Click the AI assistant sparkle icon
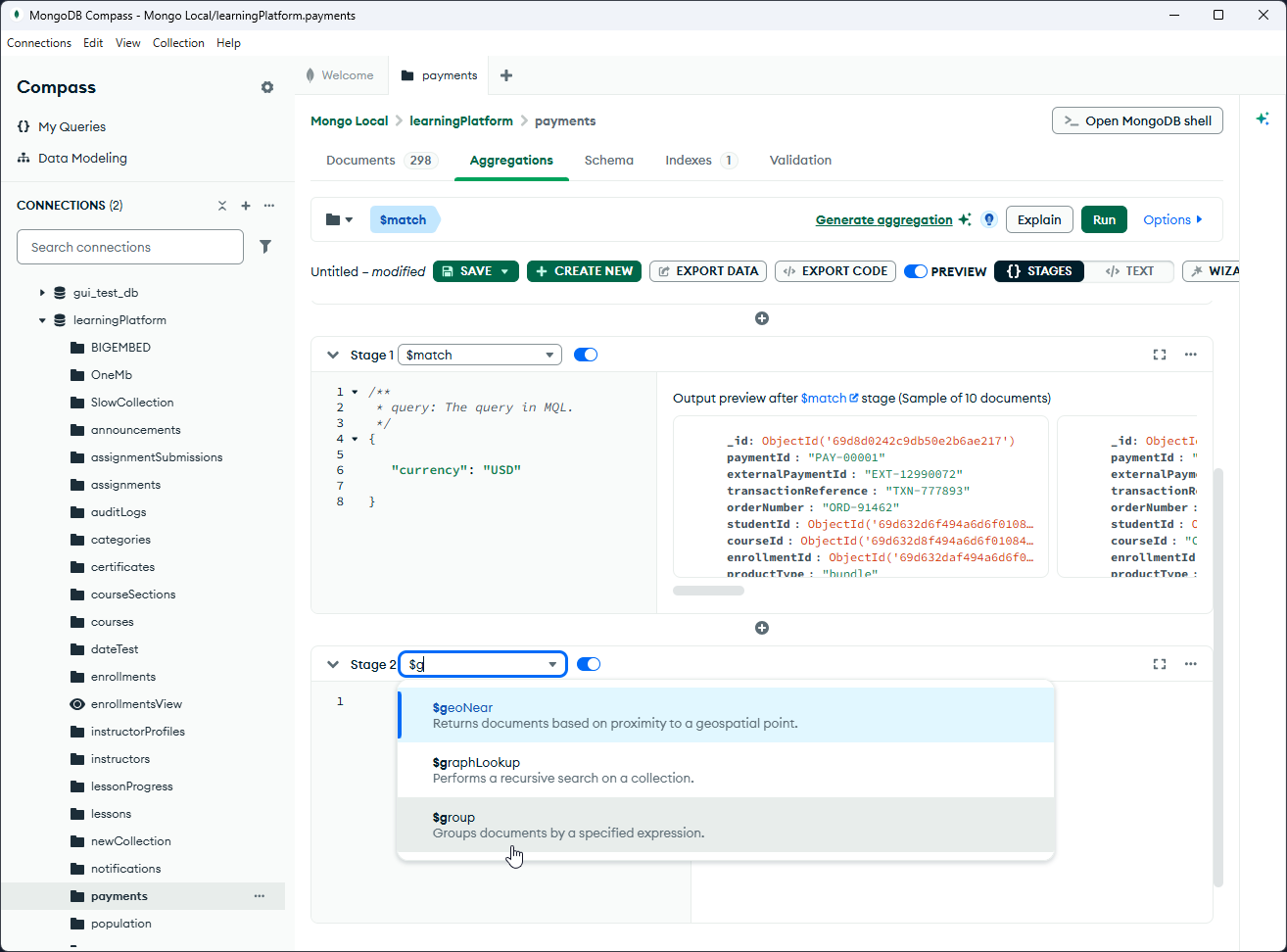 pyautogui.click(x=1263, y=119)
